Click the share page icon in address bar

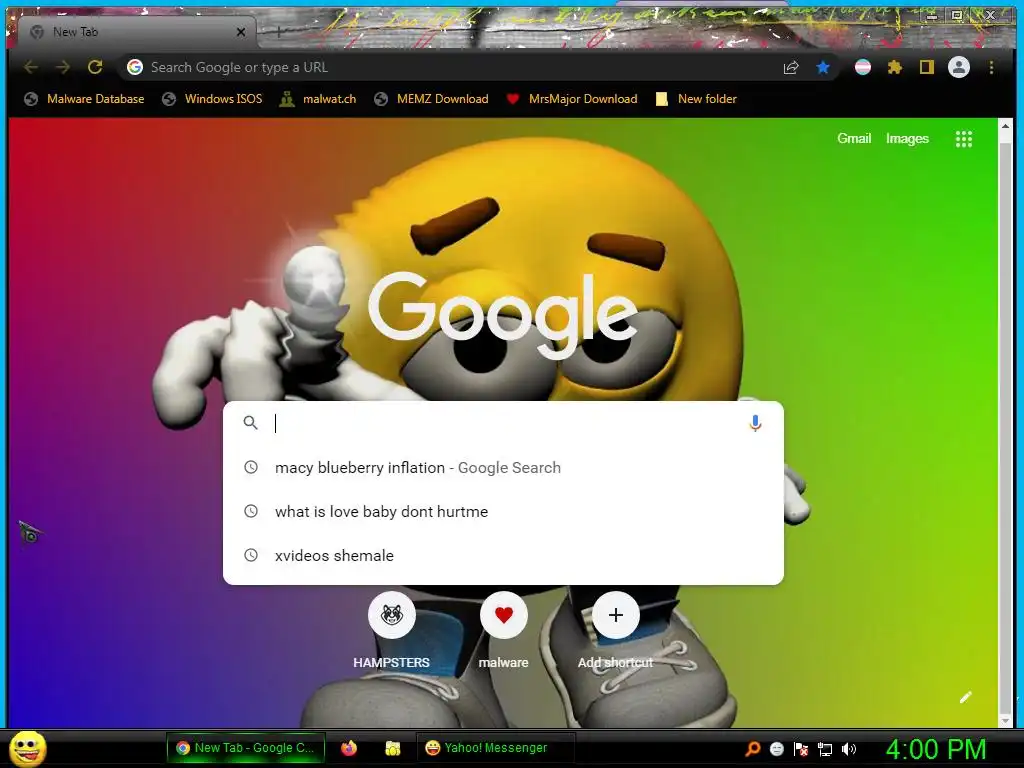pos(791,67)
